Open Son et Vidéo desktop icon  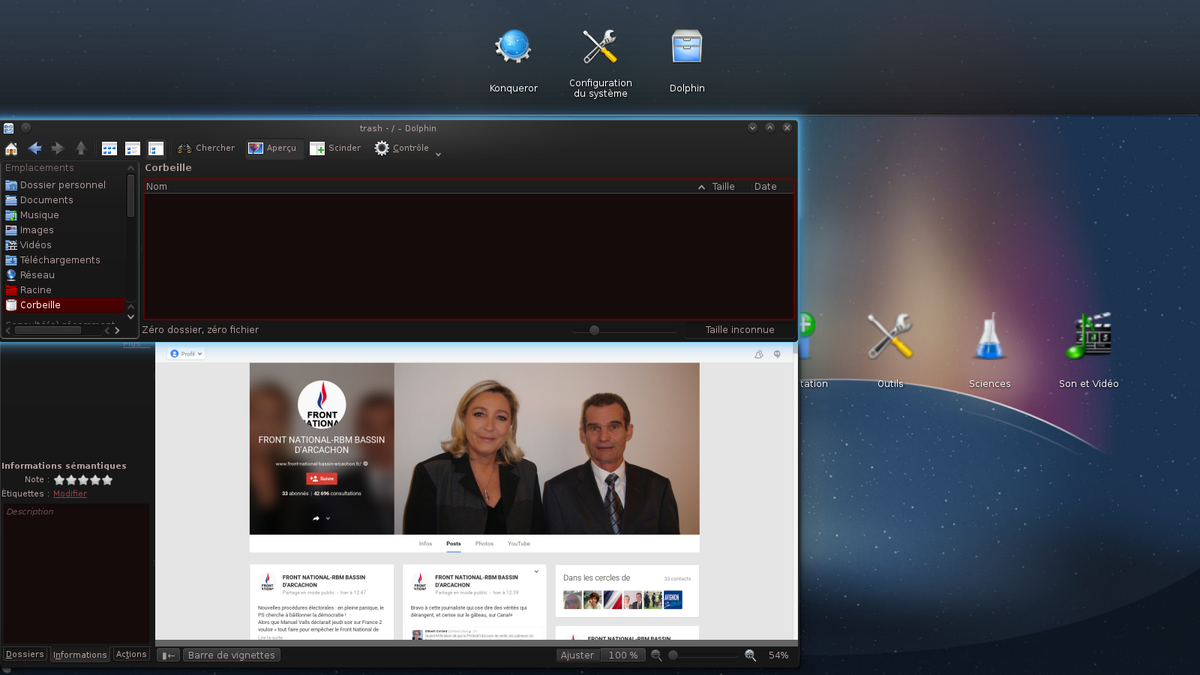pos(1089,350)
